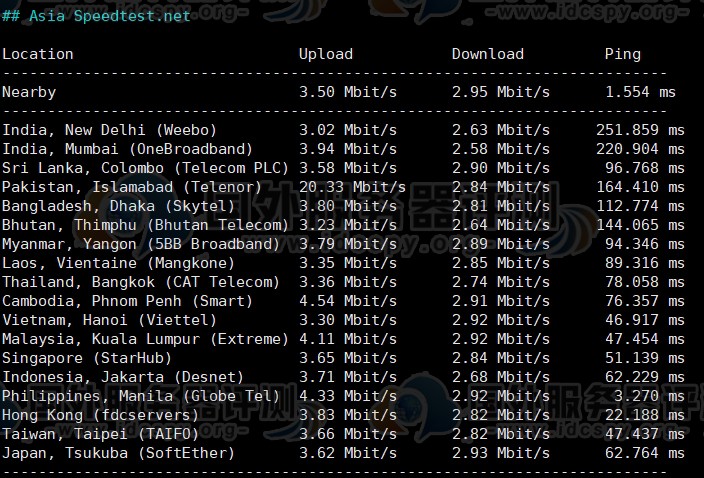Click the Vientaine ping value 89.316 ms
Viewport: 704px width, 478px height.
[645, 263]
